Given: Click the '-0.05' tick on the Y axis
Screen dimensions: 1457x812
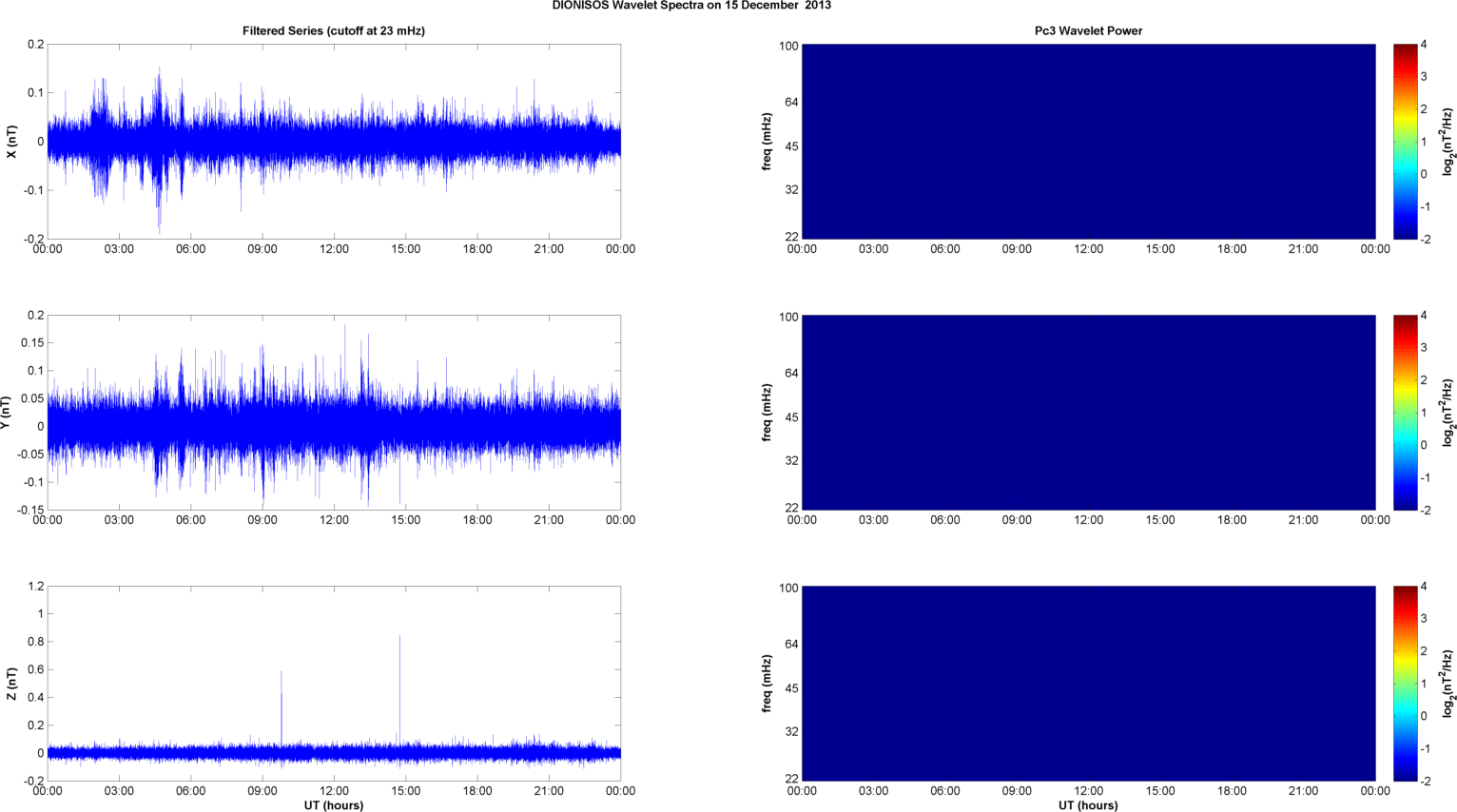Looking at the screenshot, I should (x=30, y=454).
